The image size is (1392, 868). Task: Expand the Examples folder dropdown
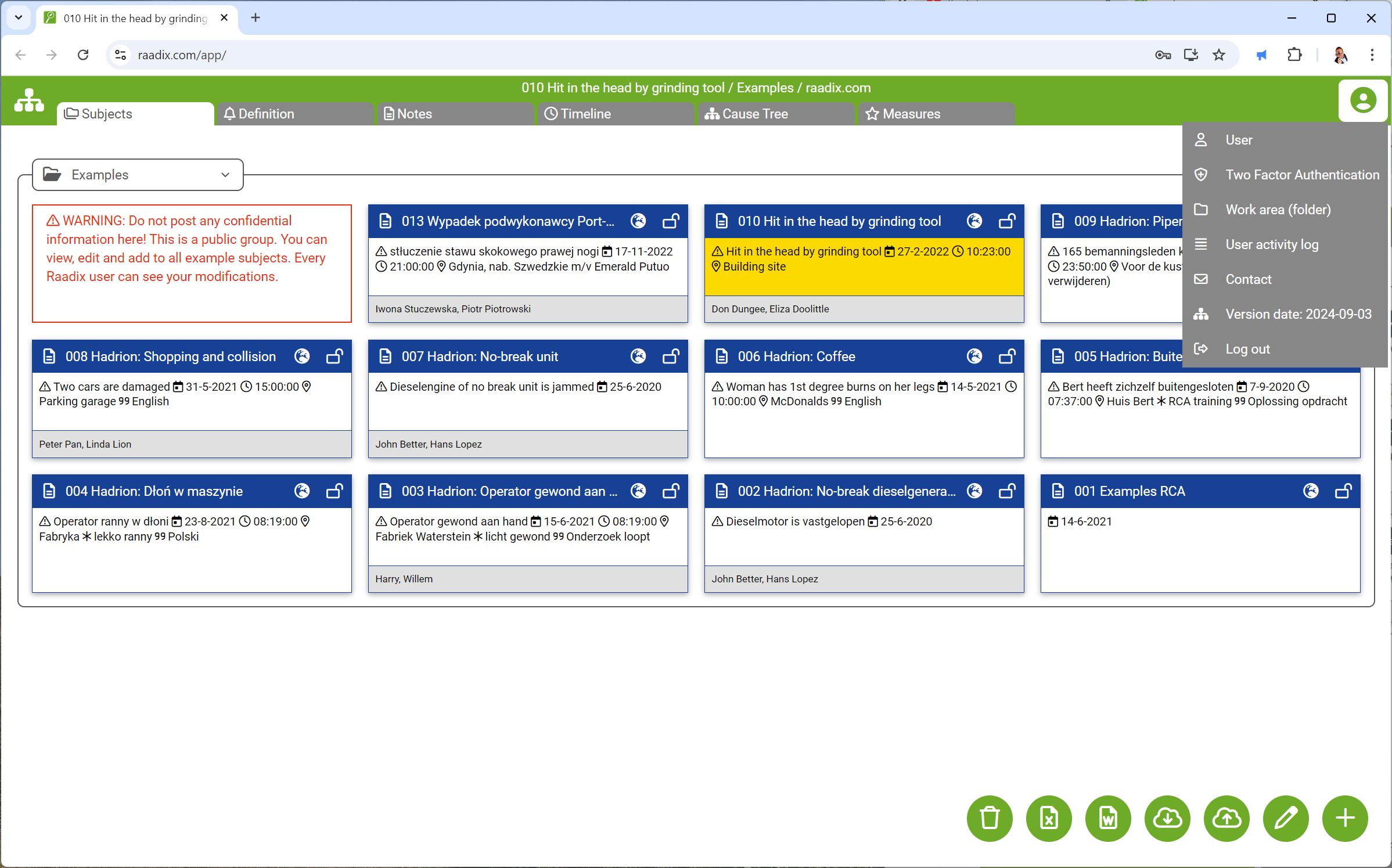[225, 174]
